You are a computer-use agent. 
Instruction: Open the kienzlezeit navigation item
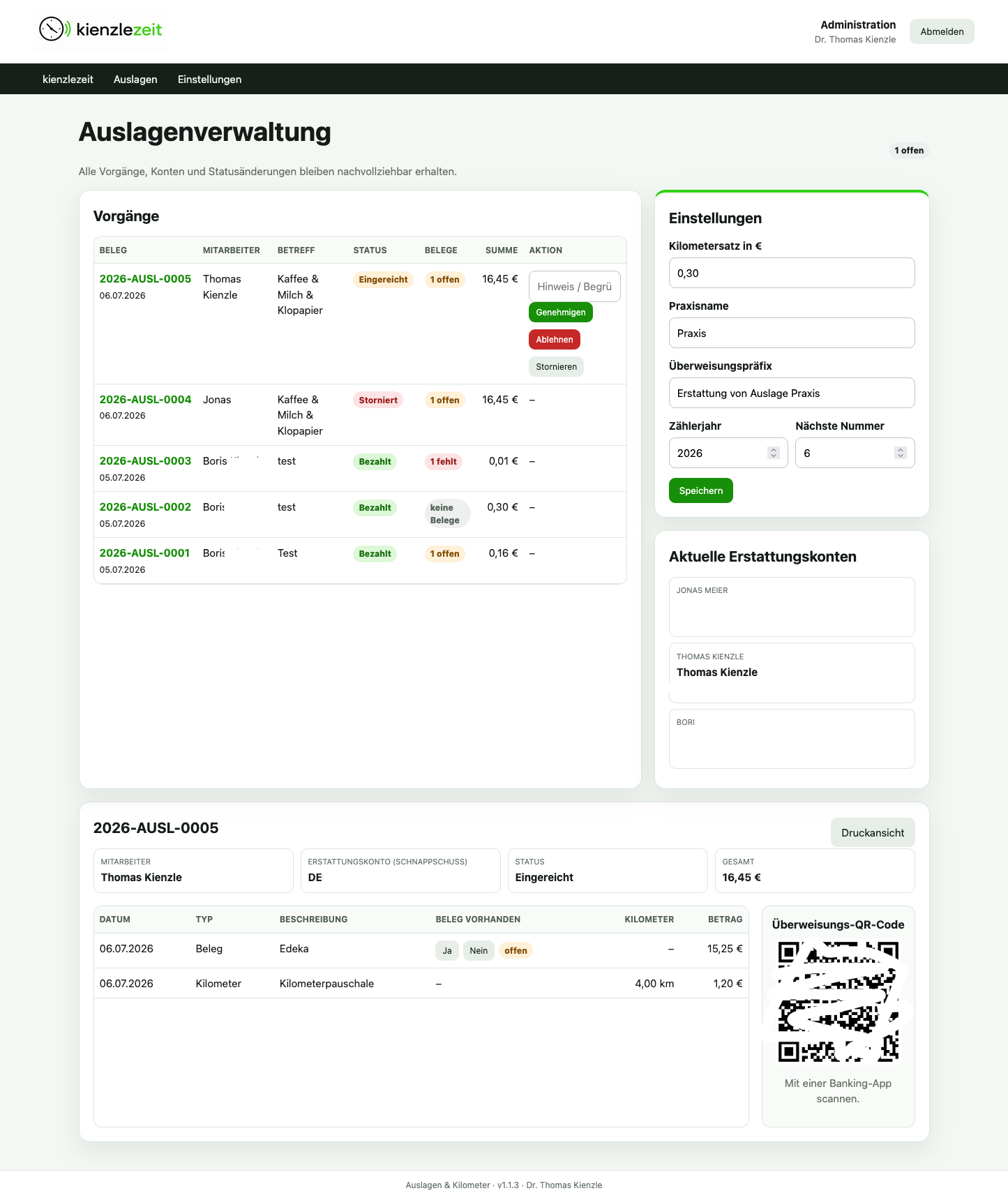(68, 80)
